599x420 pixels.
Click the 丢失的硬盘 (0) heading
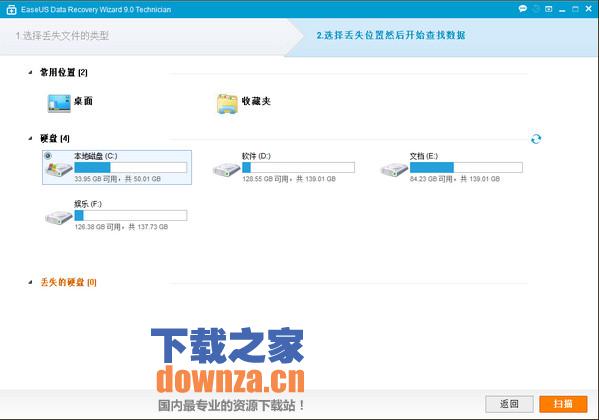(68, 282)
